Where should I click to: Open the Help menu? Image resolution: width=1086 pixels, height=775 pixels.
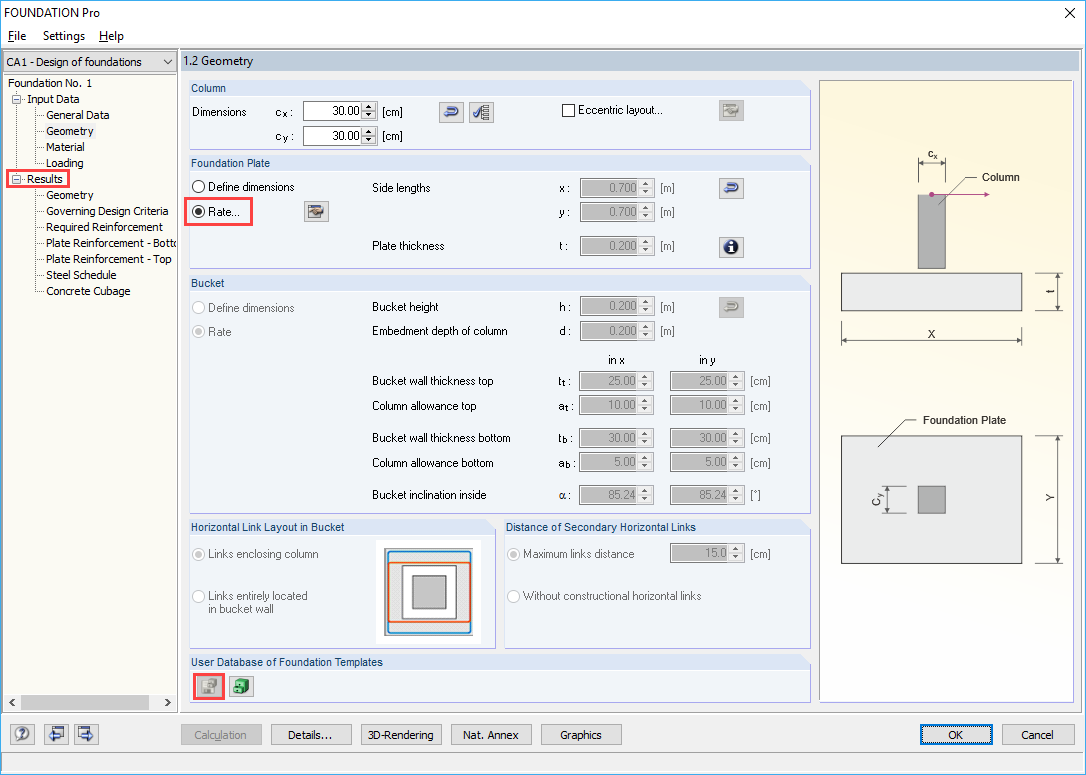click(111, 36)
